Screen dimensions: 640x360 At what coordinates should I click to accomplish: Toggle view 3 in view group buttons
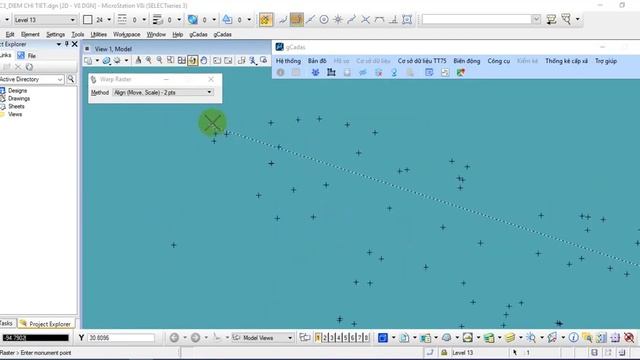(x=332, y=338)
